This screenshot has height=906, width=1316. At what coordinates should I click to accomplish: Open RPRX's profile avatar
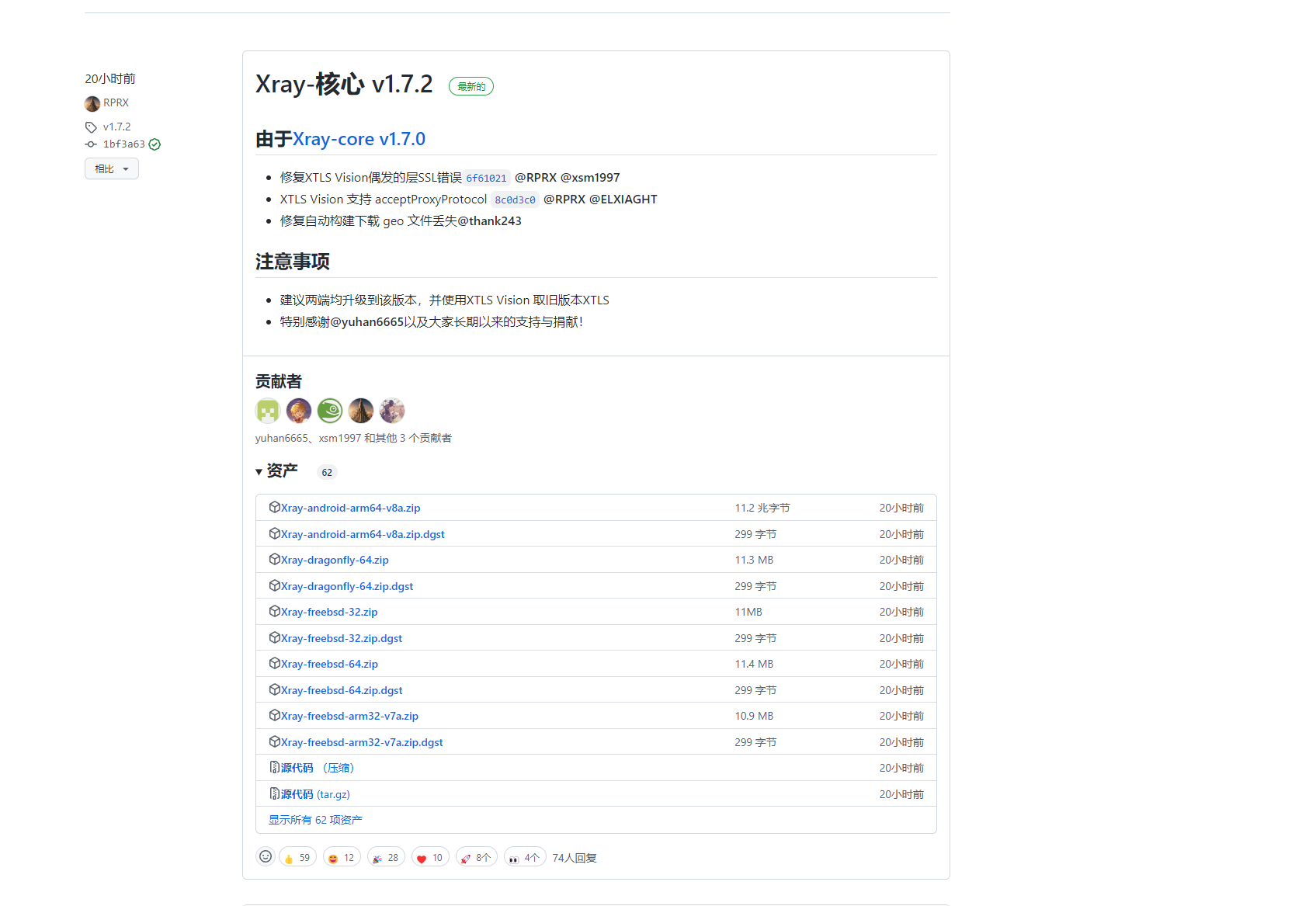[x=92, y=102]
